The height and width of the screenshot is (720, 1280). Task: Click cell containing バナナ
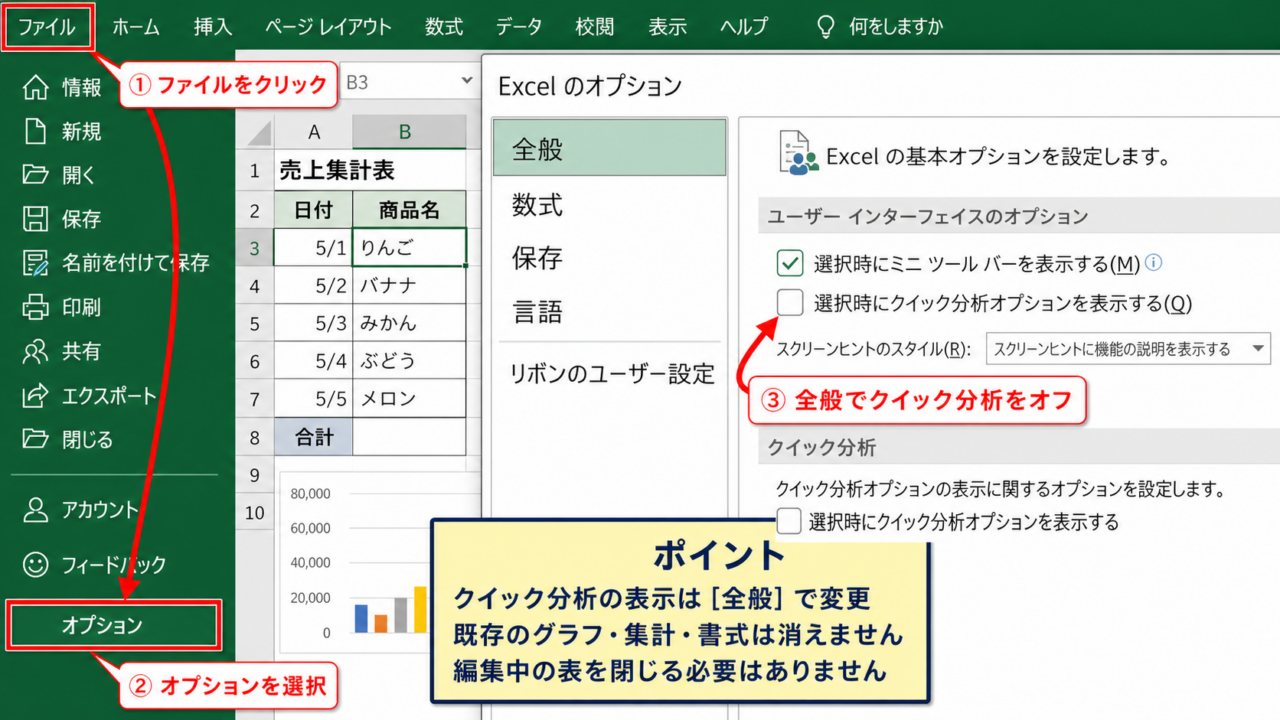coord(410,286)
